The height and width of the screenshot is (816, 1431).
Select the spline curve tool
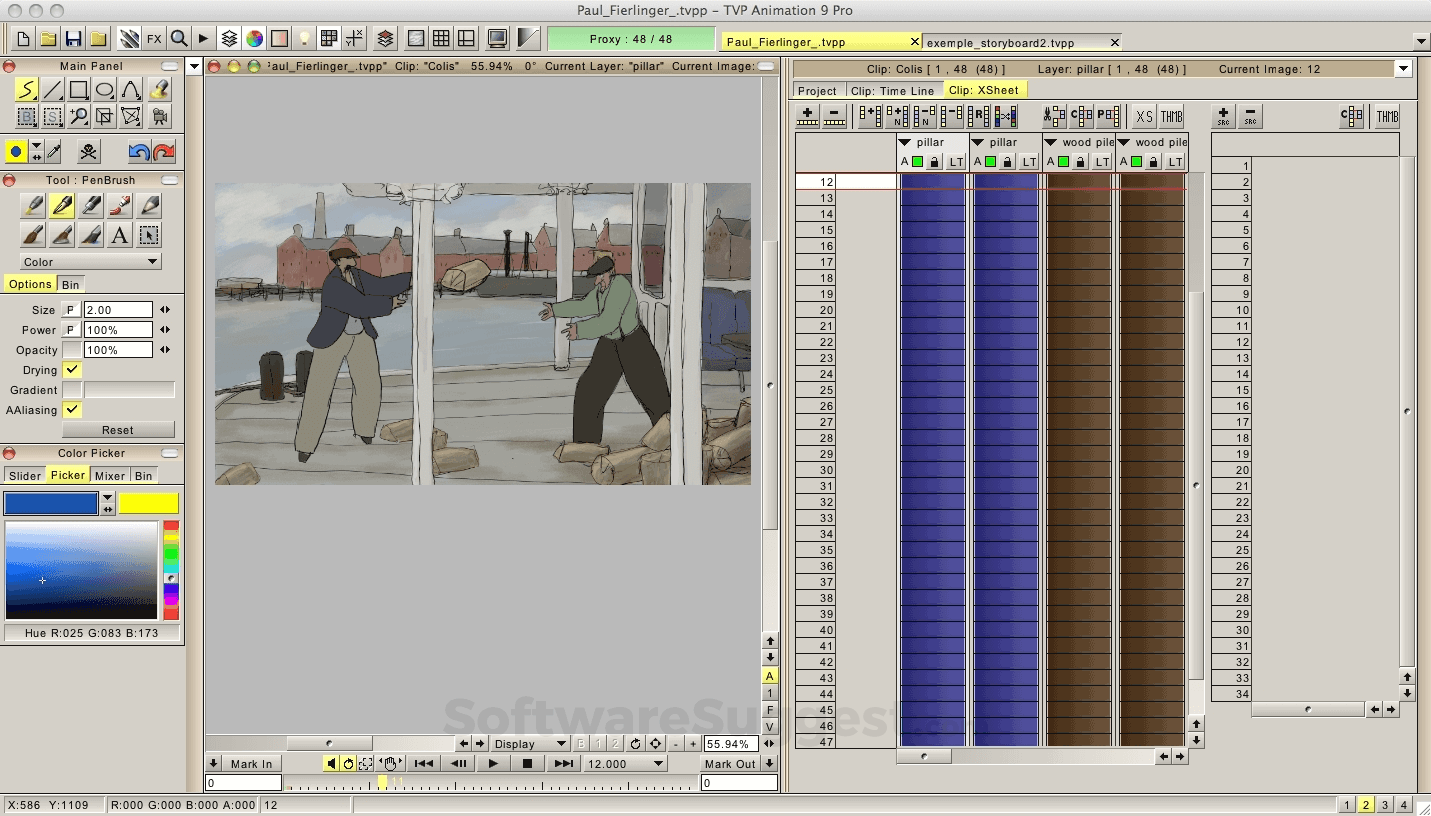131,91
